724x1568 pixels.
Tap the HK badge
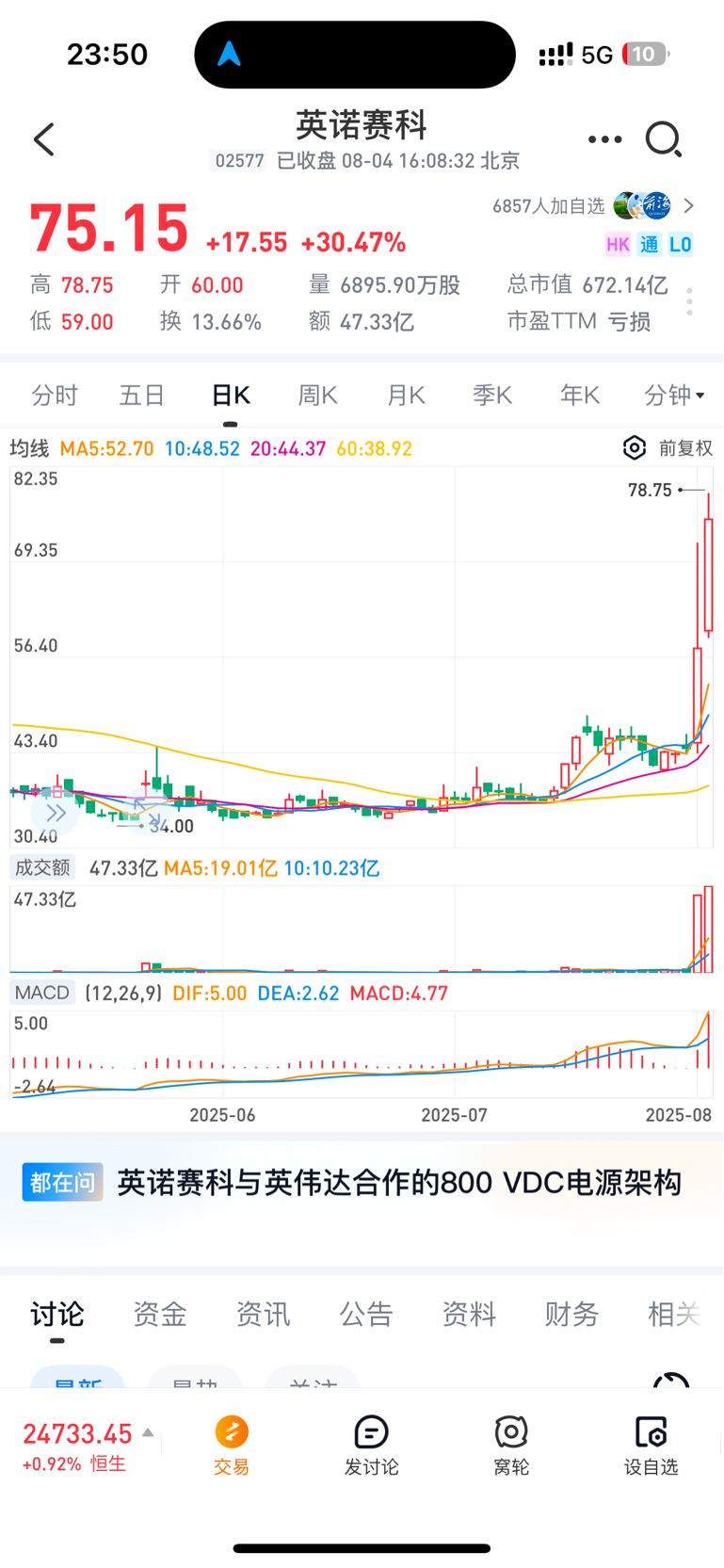(618, 245)
